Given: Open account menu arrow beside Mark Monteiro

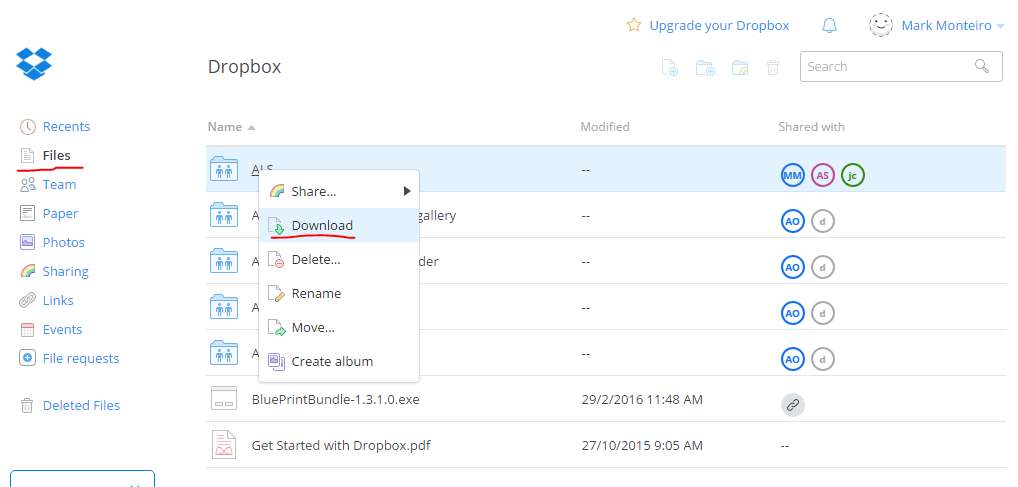Looking at the screenshot, I should tap(1000, 27).
